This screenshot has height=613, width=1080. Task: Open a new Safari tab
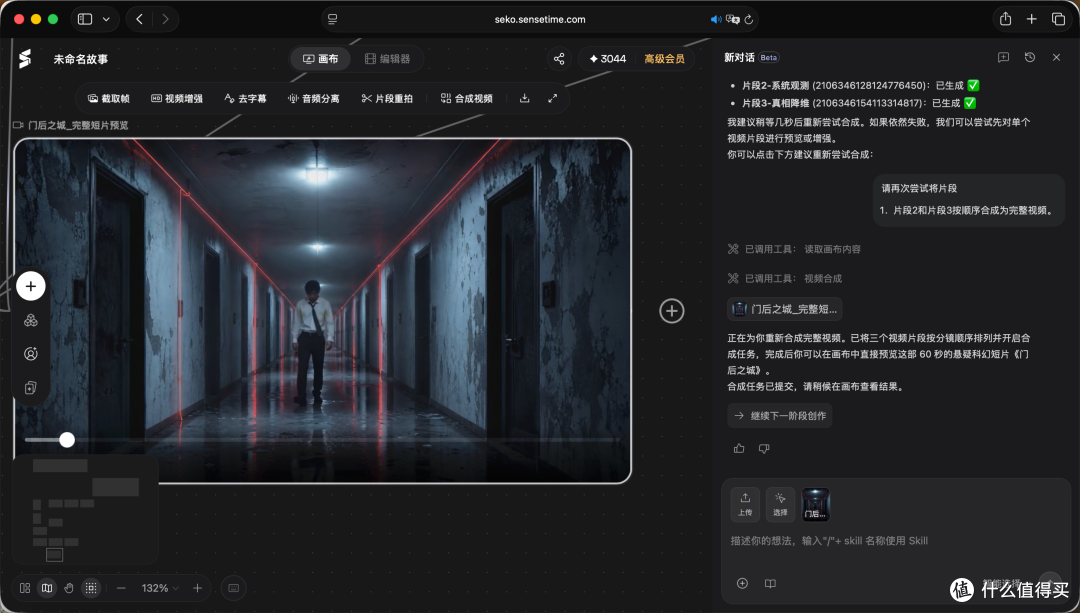(1031, 19)
